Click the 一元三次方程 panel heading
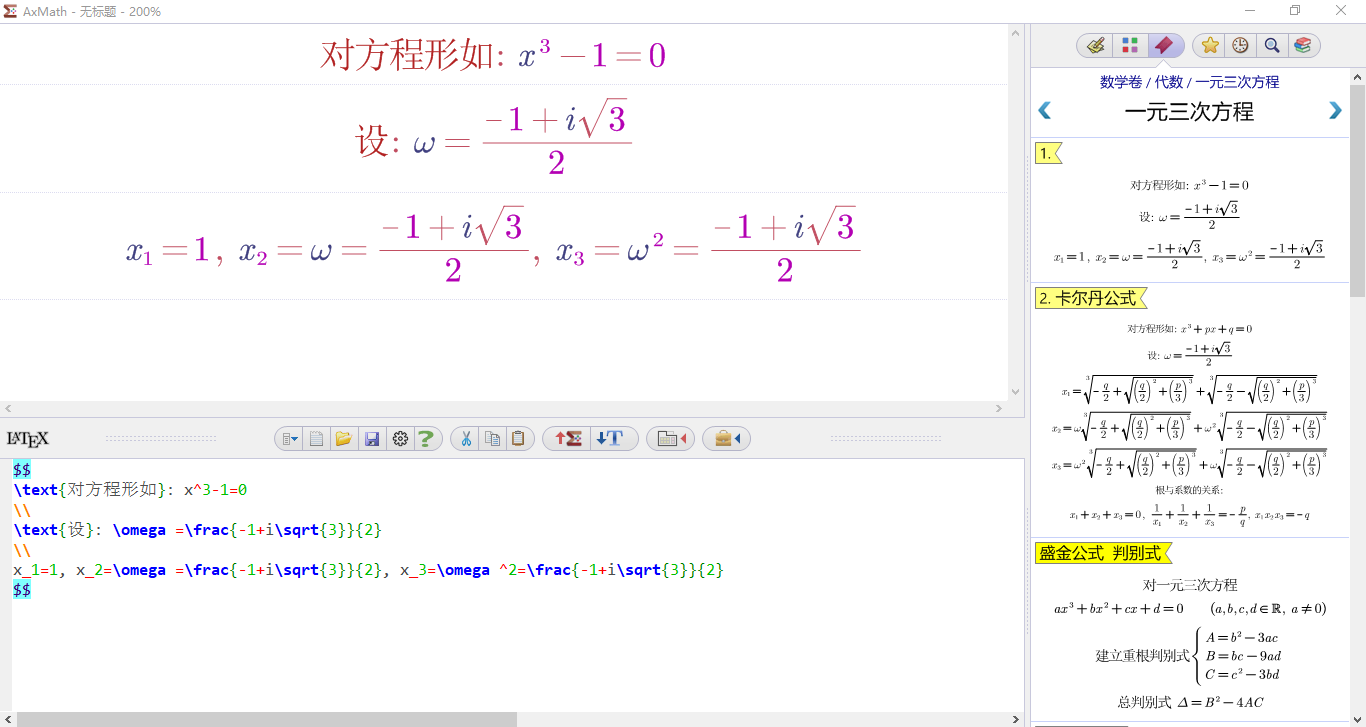 (1189, 112)
